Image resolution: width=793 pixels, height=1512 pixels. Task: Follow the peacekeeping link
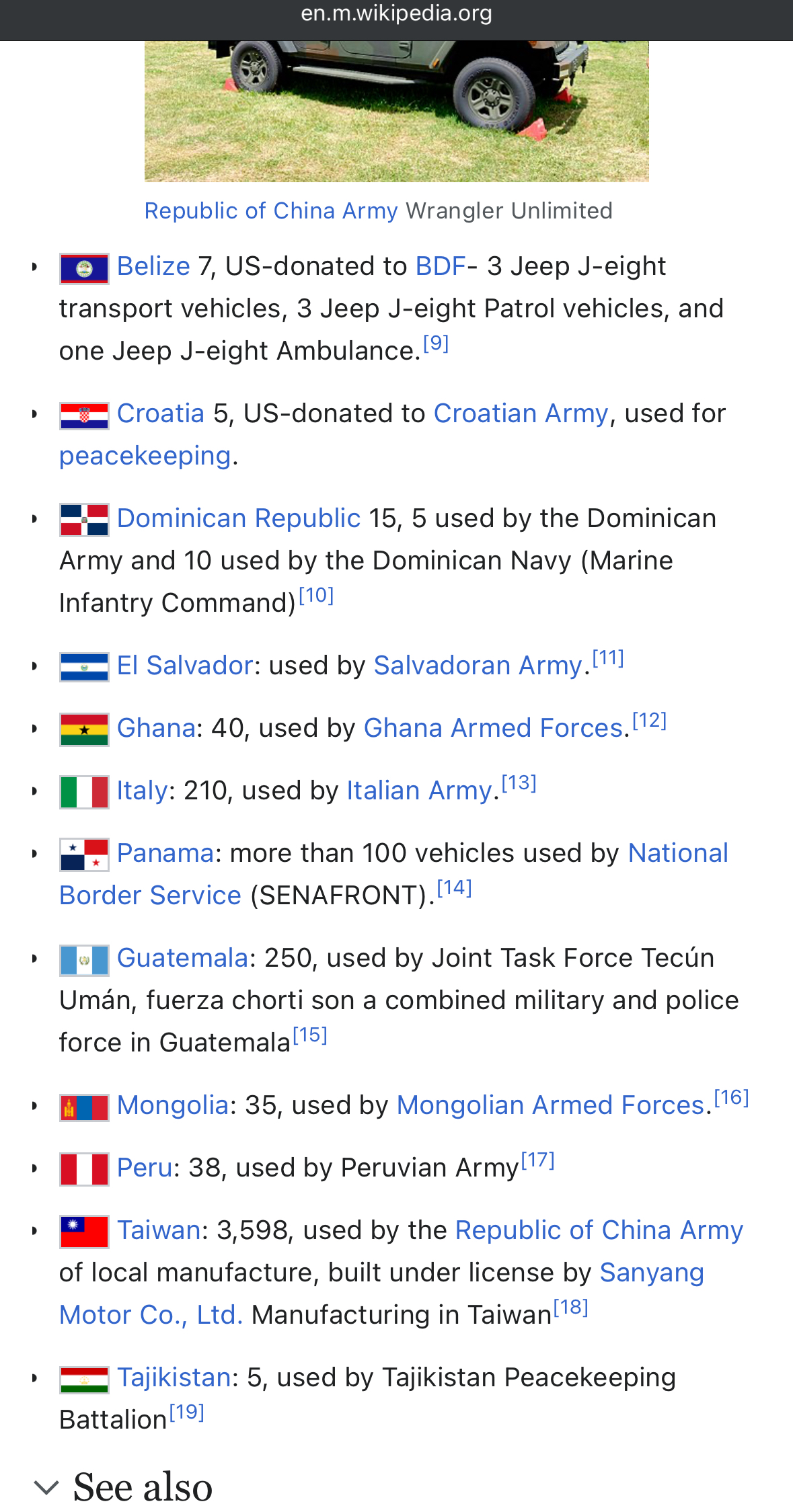145,456
